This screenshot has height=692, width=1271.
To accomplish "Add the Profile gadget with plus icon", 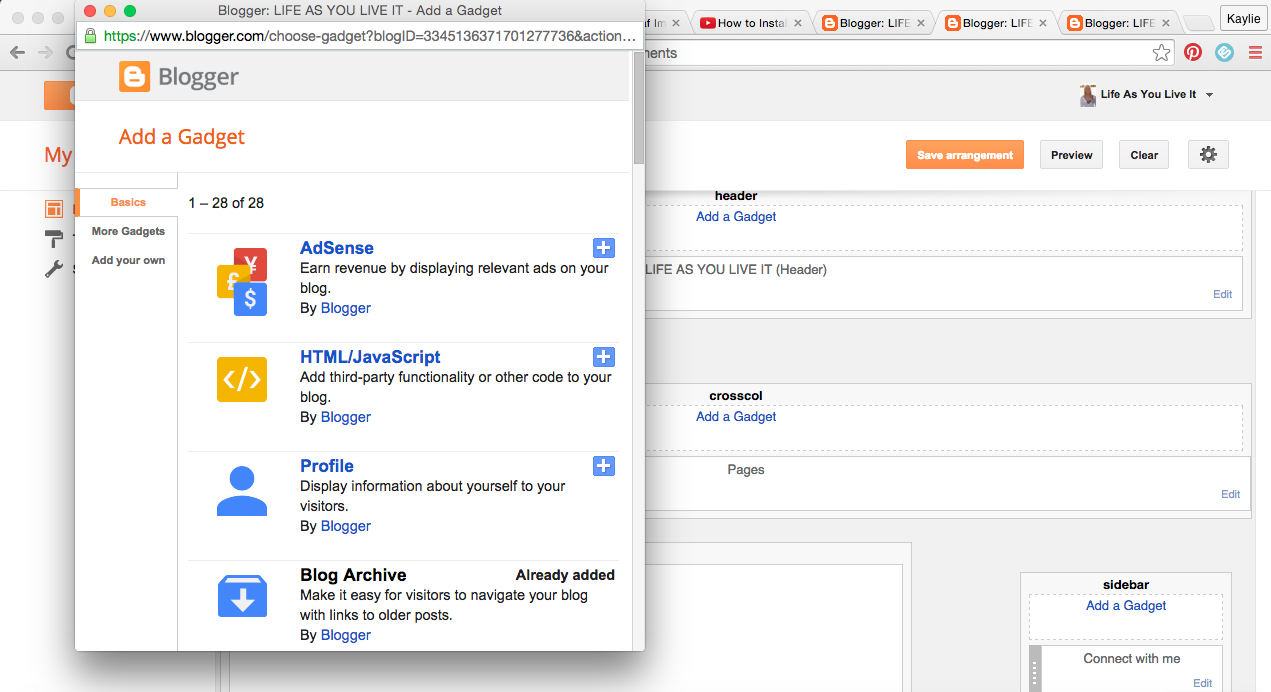I will 604,466.
